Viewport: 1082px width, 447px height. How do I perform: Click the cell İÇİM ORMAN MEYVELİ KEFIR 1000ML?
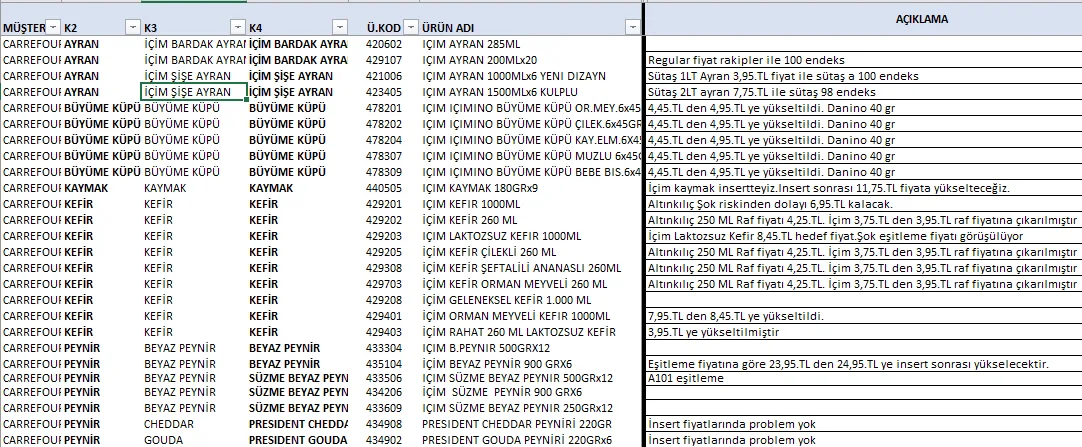pyautogui.click(x=517, y=316)
